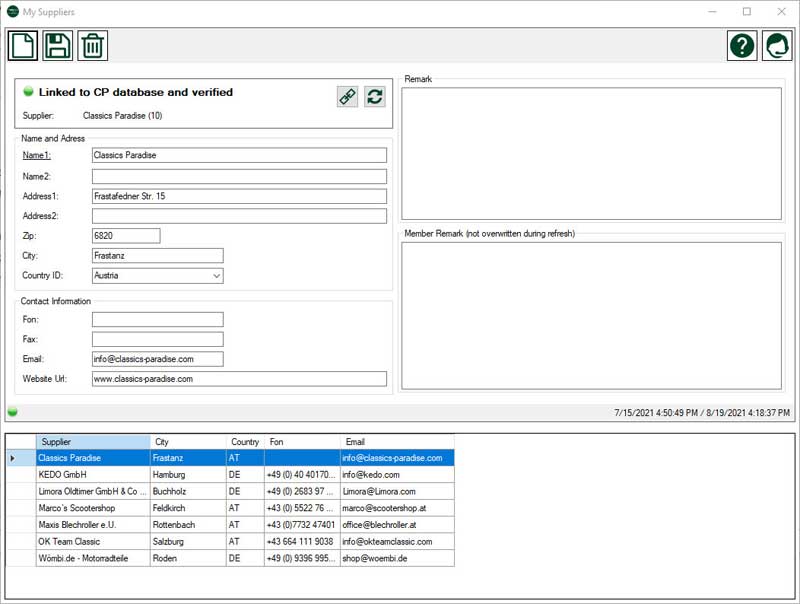Image resolution: width=800 pixels, height=604 pixels.
Task: Open help via question mark icon
Action: click(742, 45)
